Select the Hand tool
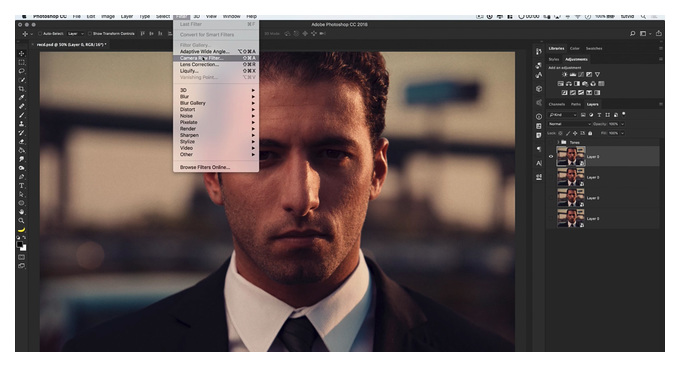This screenshot has width=680, height=367. [x=21, y=212]
